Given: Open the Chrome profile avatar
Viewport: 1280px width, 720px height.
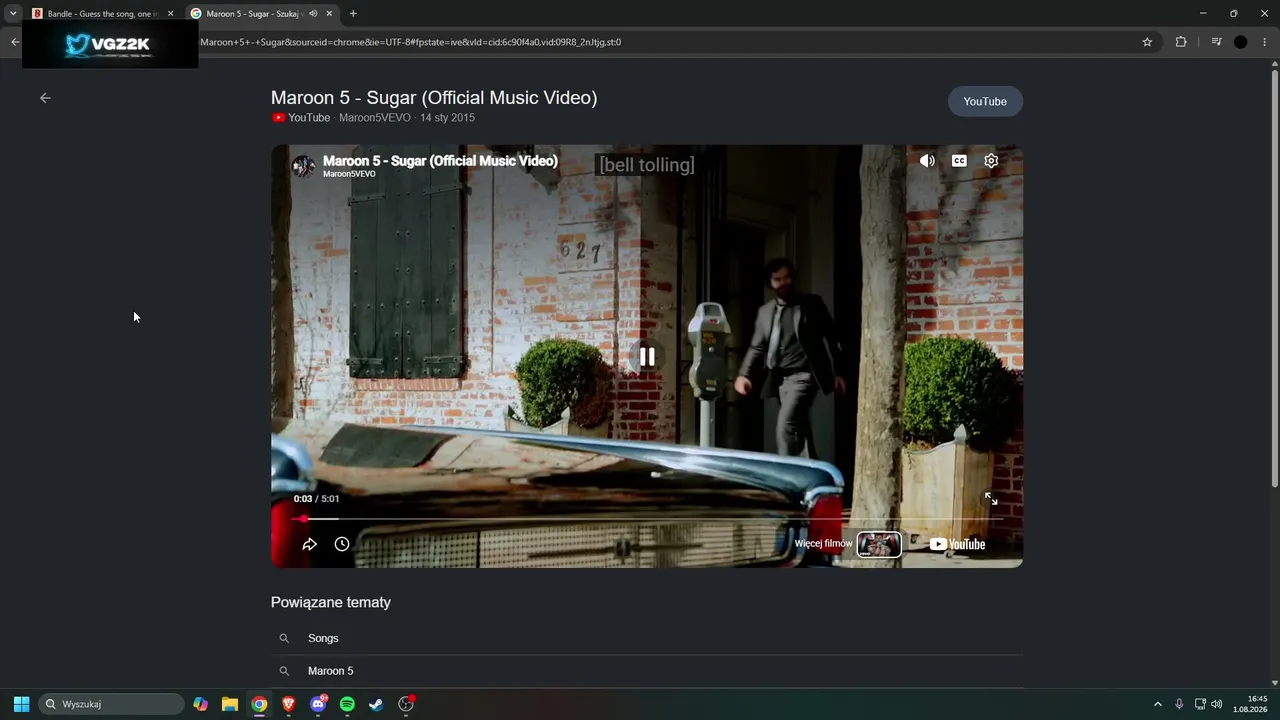Looking at the screenshot, I should [x=1241, y=42].
